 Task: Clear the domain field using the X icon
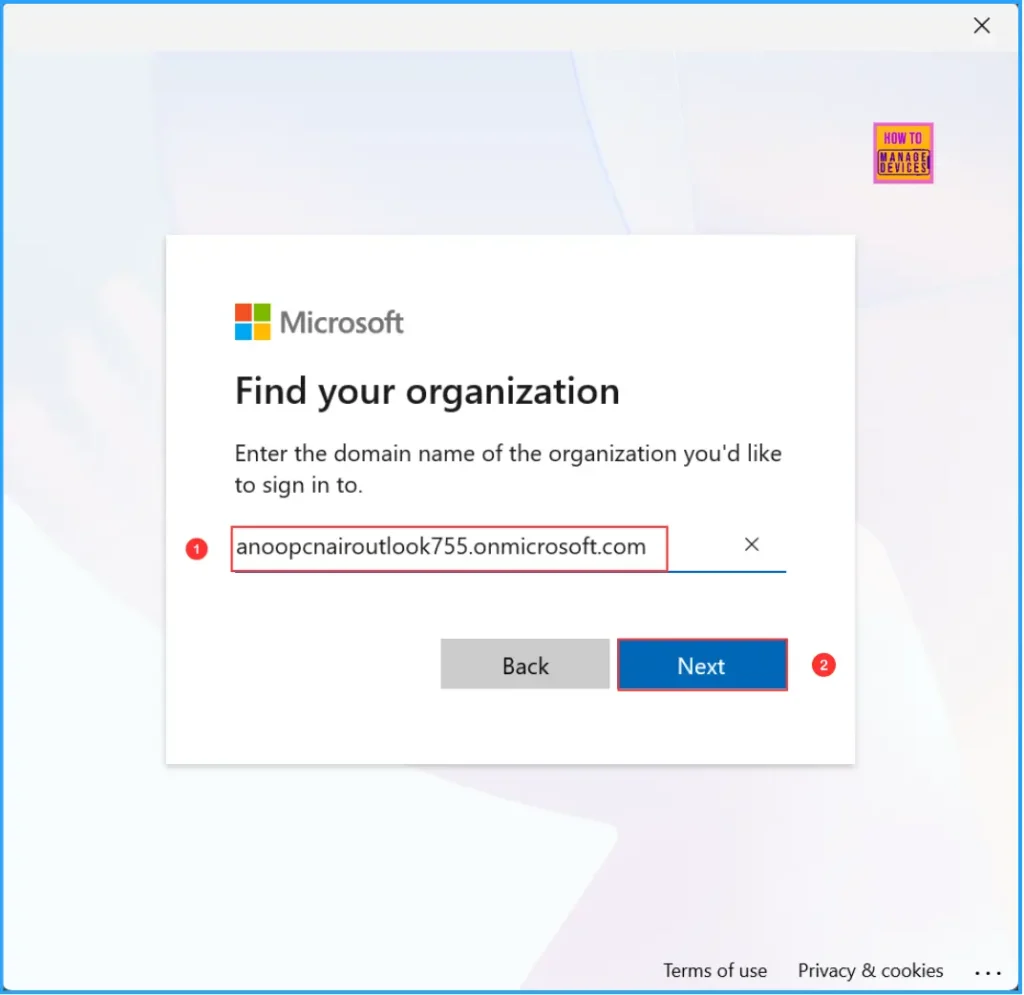coord(751,544)
